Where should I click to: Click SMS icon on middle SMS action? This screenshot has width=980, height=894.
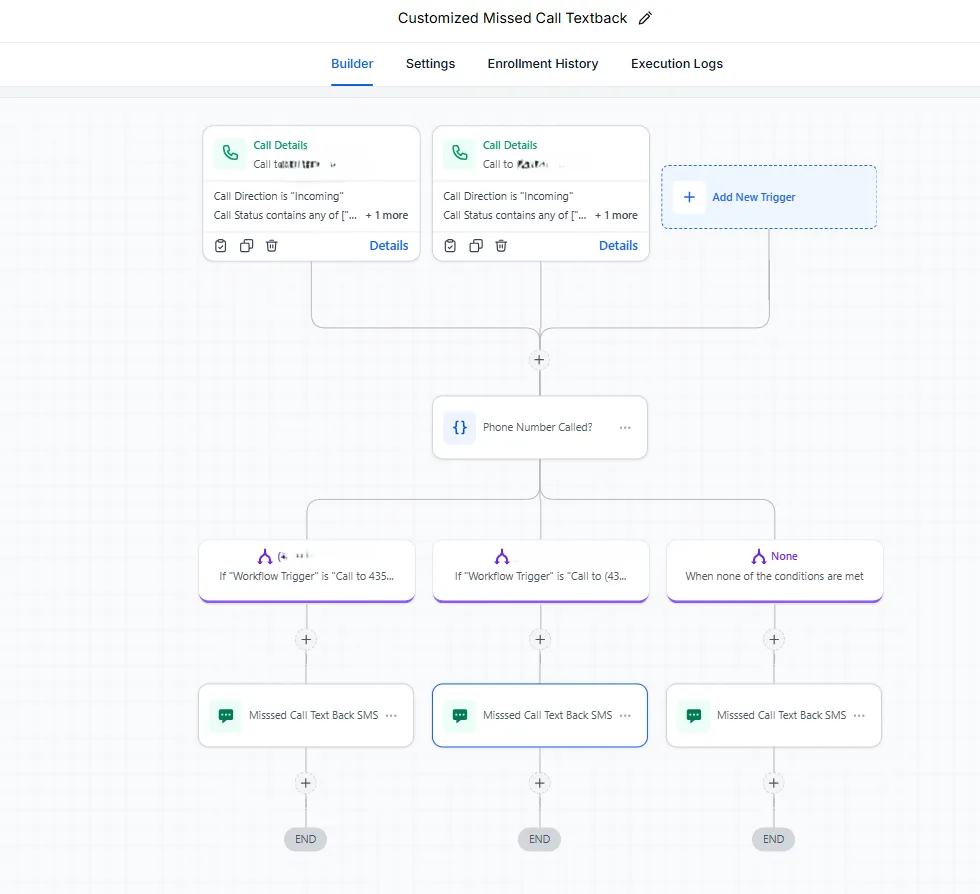459,715
